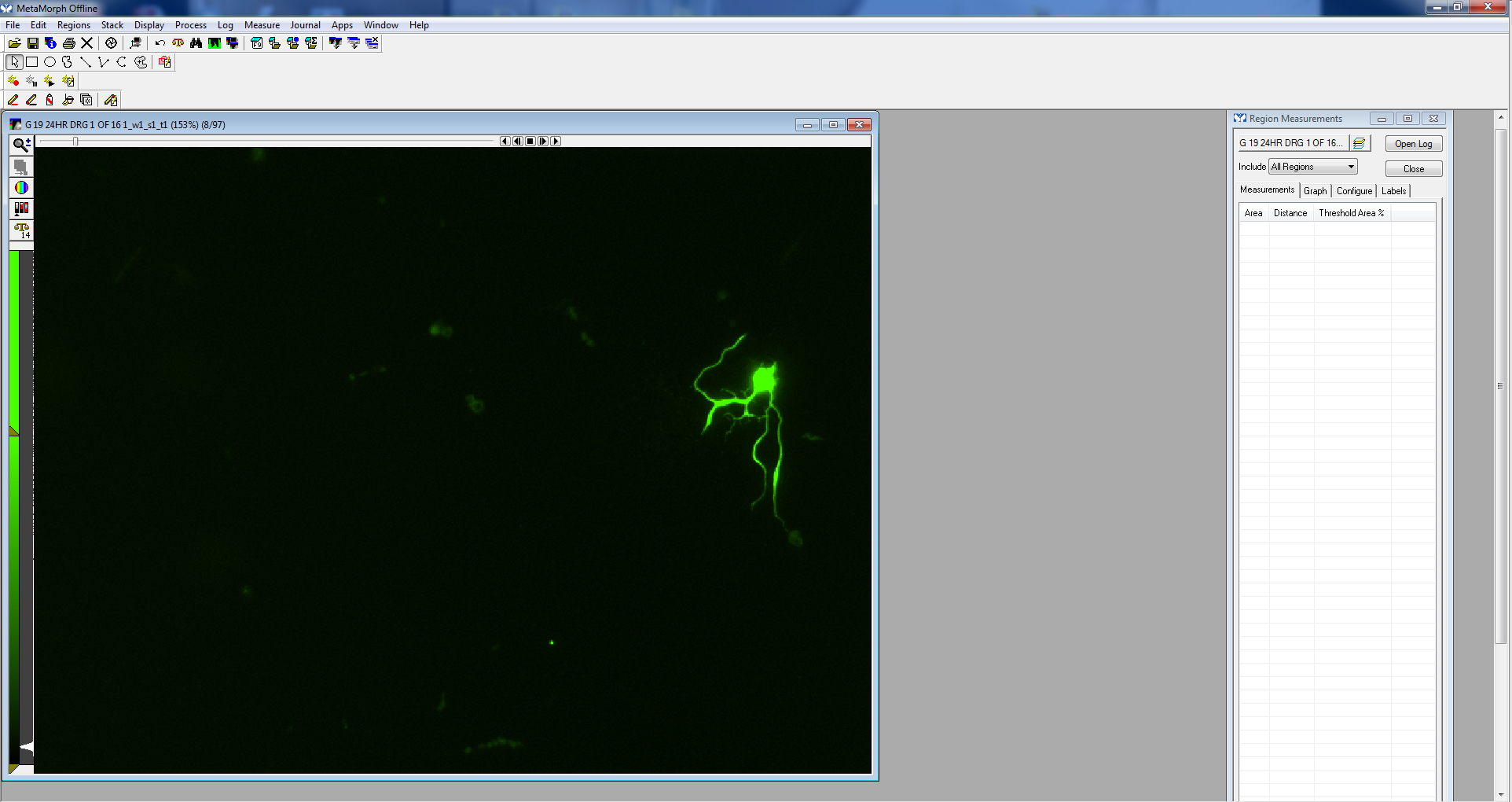Select the multi-line tool
Screen dimensions: 1512x802
(104, 62)
